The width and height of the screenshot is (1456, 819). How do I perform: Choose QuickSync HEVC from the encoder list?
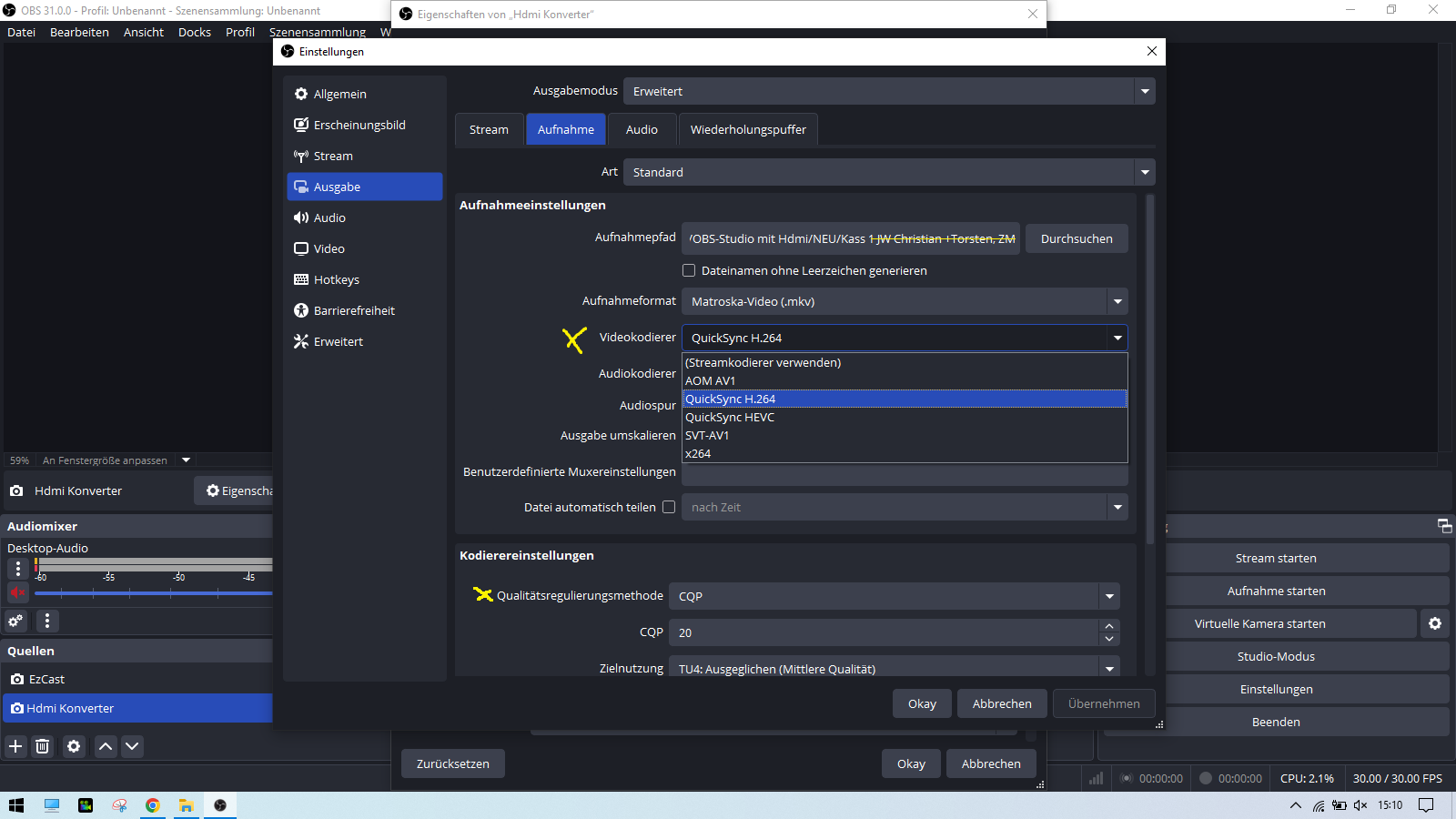click(x=905, y=417)
